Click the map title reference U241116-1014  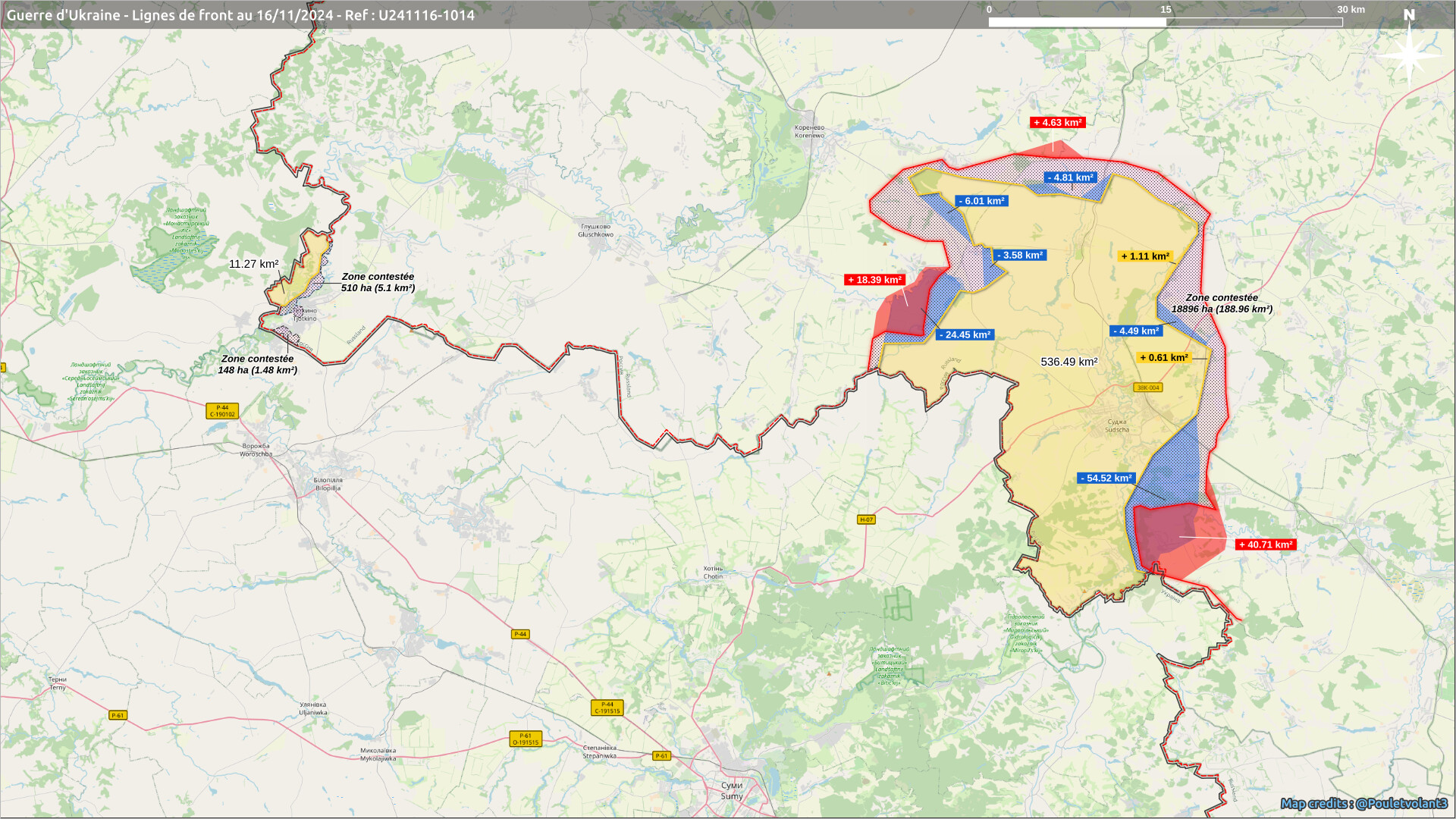pos(426,15)
